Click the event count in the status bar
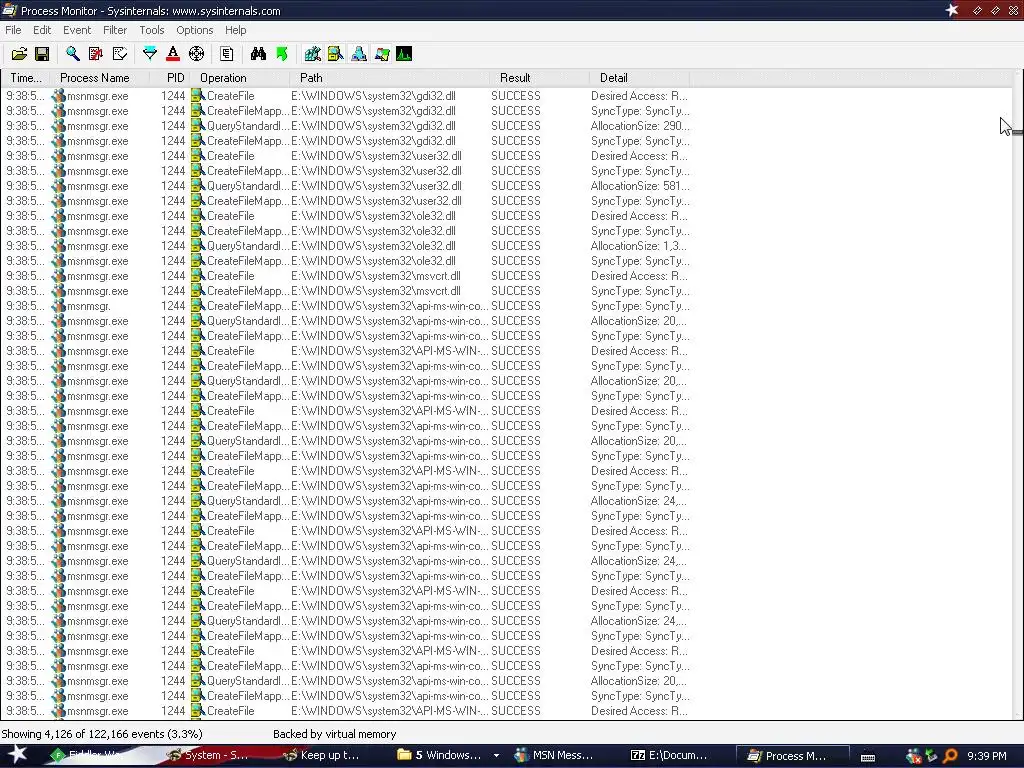1024x768 pixels. pos(102,734)
